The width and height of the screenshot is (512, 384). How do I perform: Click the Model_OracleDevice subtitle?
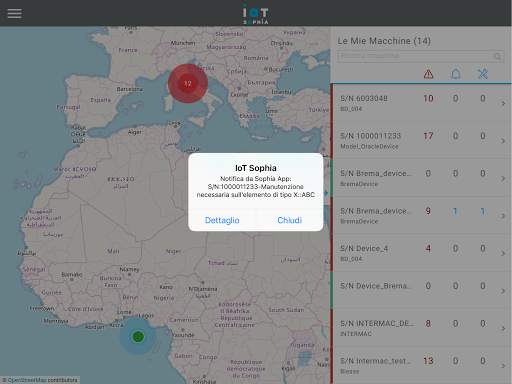click(x=369, y=146)
